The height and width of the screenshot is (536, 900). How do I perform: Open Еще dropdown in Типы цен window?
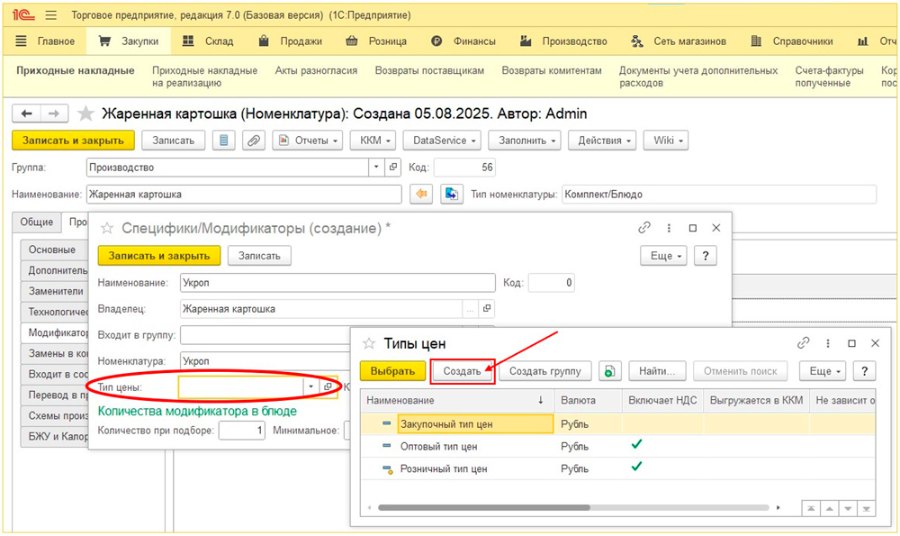(x=823, y=371)
